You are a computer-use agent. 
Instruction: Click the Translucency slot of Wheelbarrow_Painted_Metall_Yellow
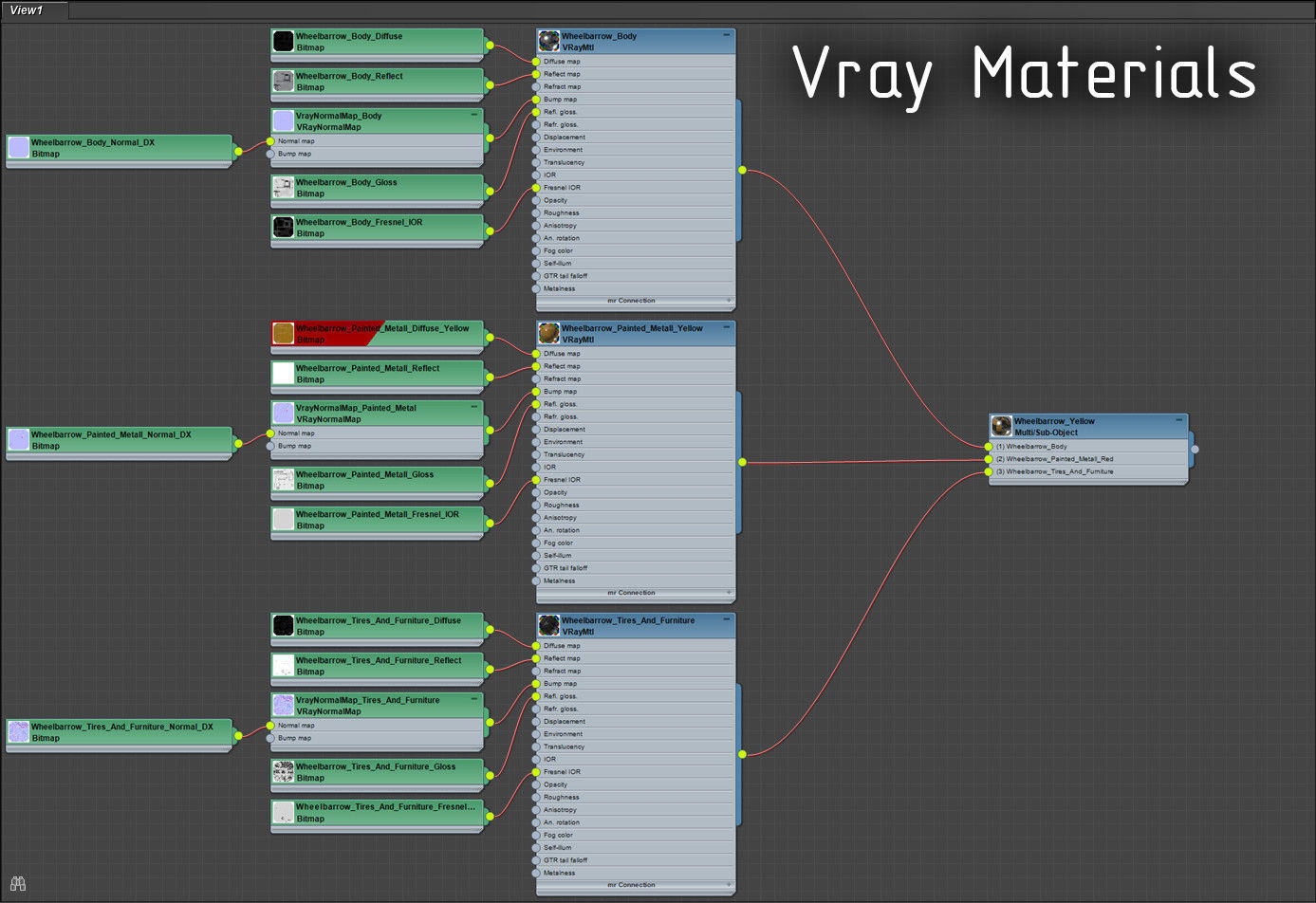(636, 454)
